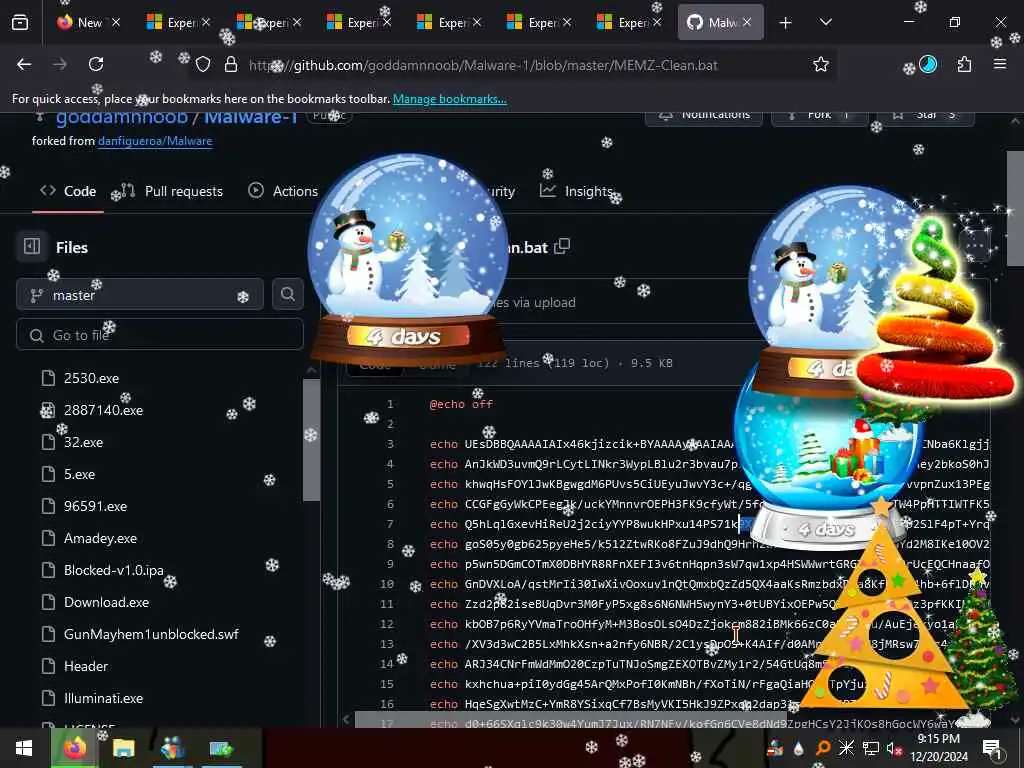
Task: Open a new tab with the plus button
Action: click(786, 23)
